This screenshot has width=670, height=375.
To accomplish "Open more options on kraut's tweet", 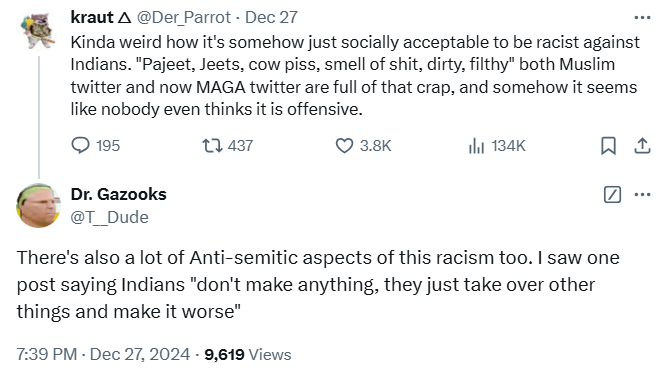I will [642, 18].
